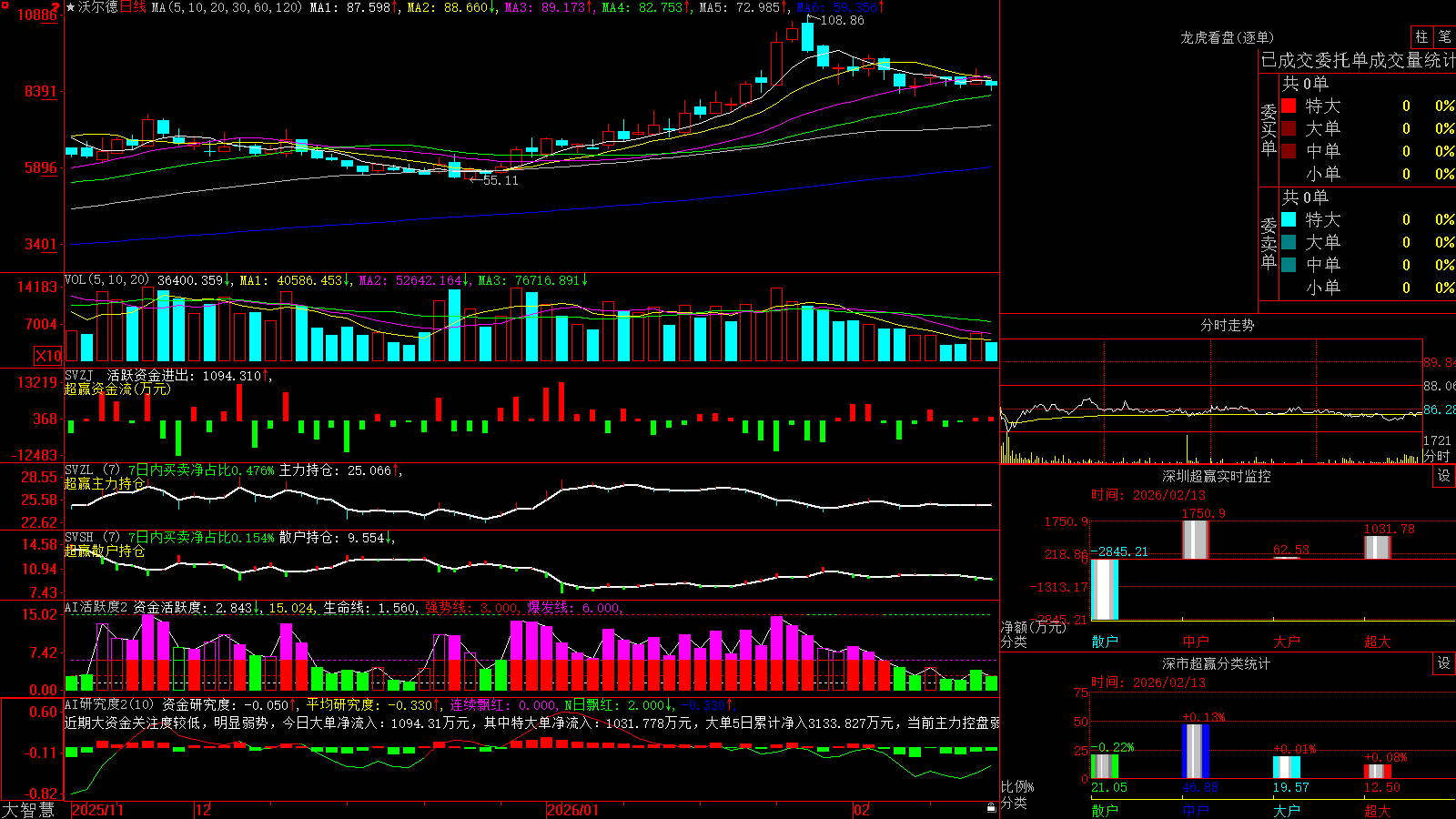This screenshot has height=819, width=1456.
Task: Click the lock icon on the timeline
Action: point(992,808)
